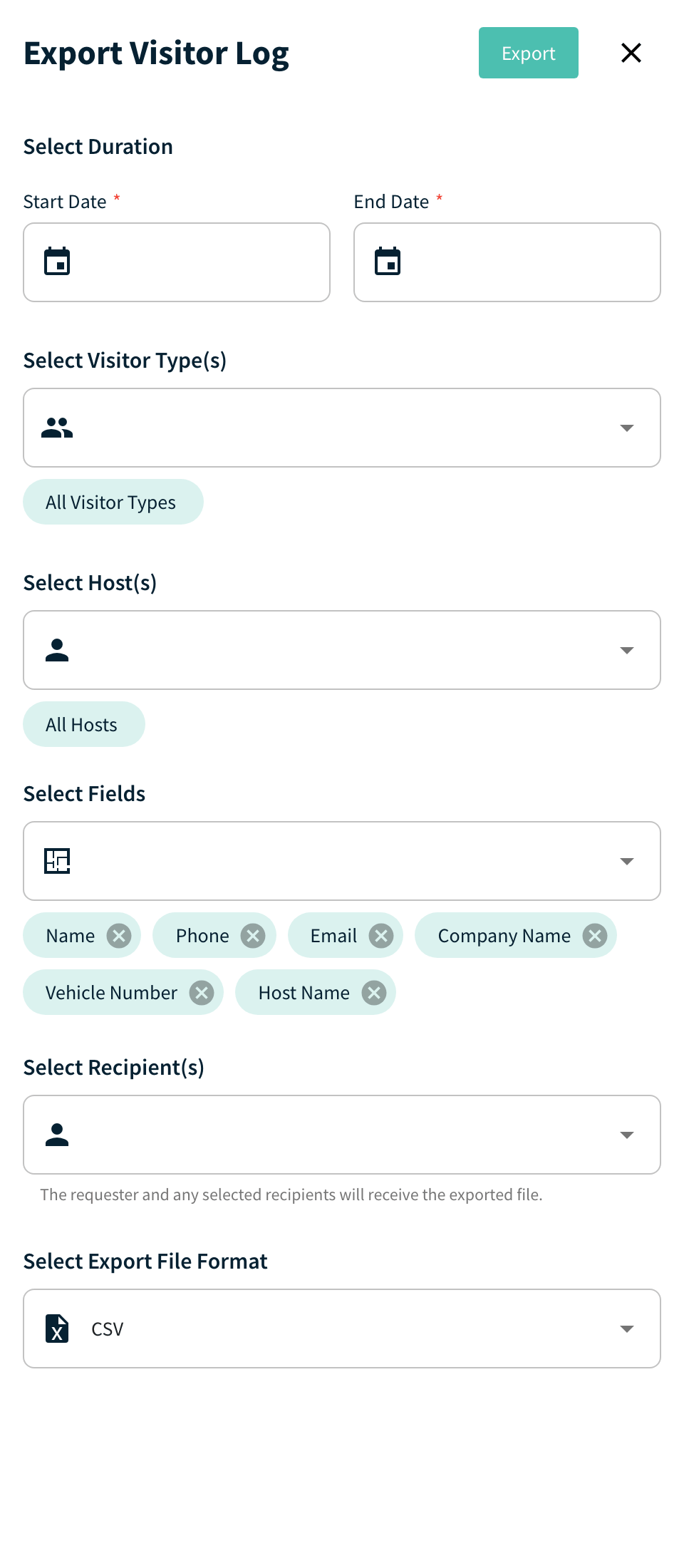Expand the Select Host(s) dropdown arrow
Image resolution: width=684 pixels, height=1568 pixels.
[627, 650]
